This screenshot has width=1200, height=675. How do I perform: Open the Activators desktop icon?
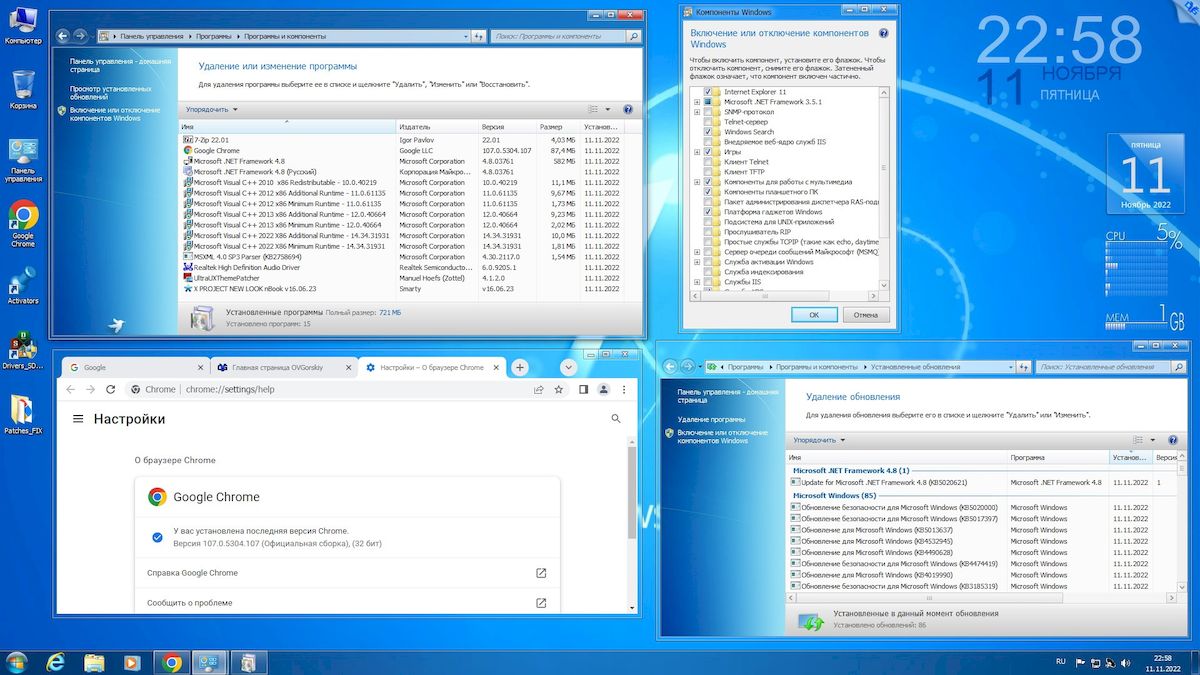point(23,285)
